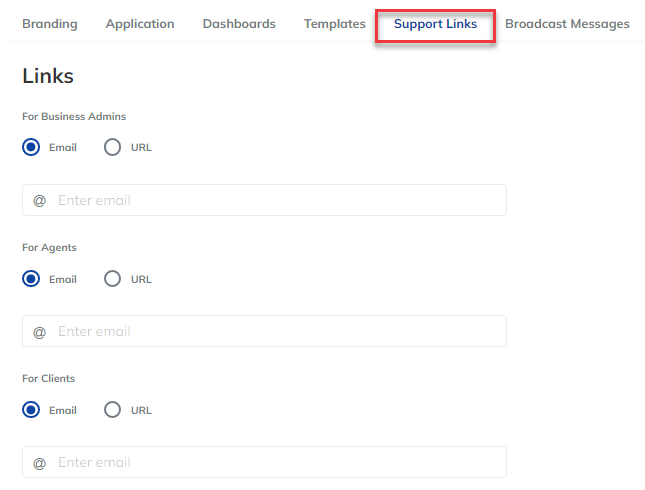Focus the Business Admins email input
645x490 pixels.
tap(264, 200)
